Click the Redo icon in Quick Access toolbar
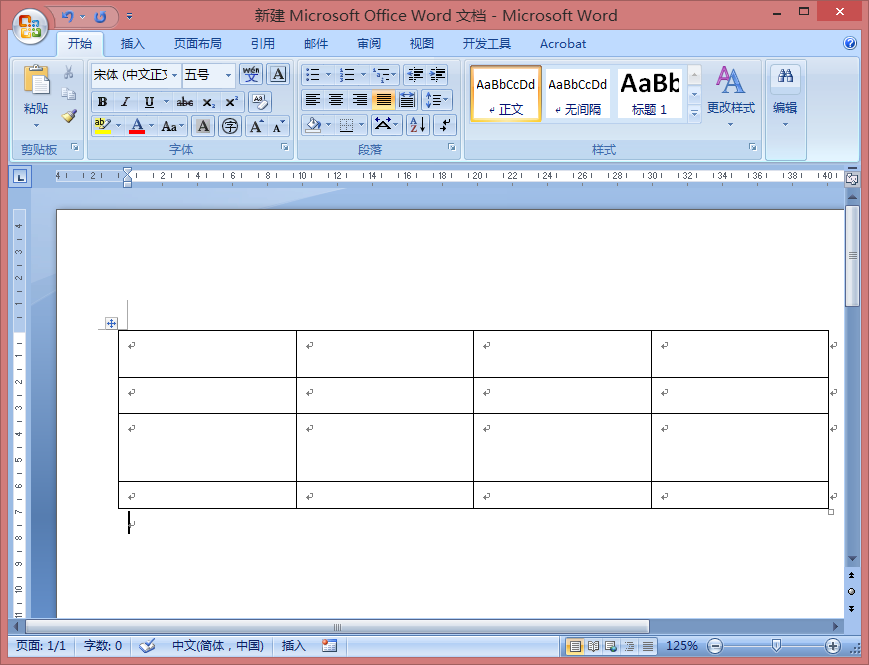869x665 pixels. [x=100, y=17]
